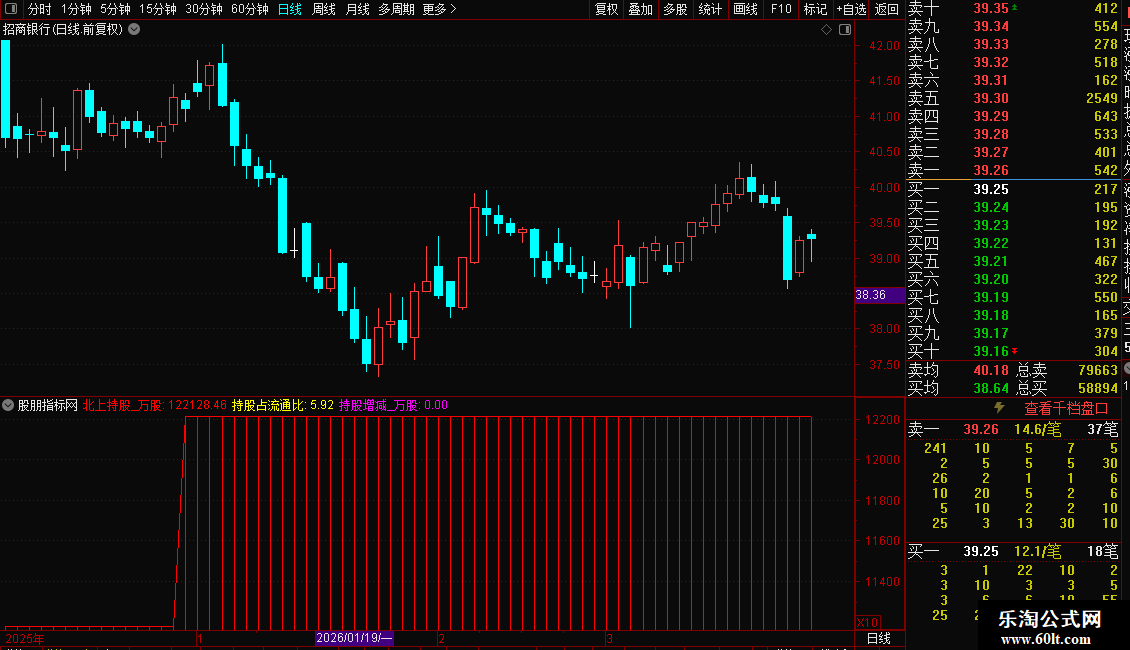Screen dimensions: 1130x650
Task: Click 叠加 overlay button
Action: (x=640, y=9)
